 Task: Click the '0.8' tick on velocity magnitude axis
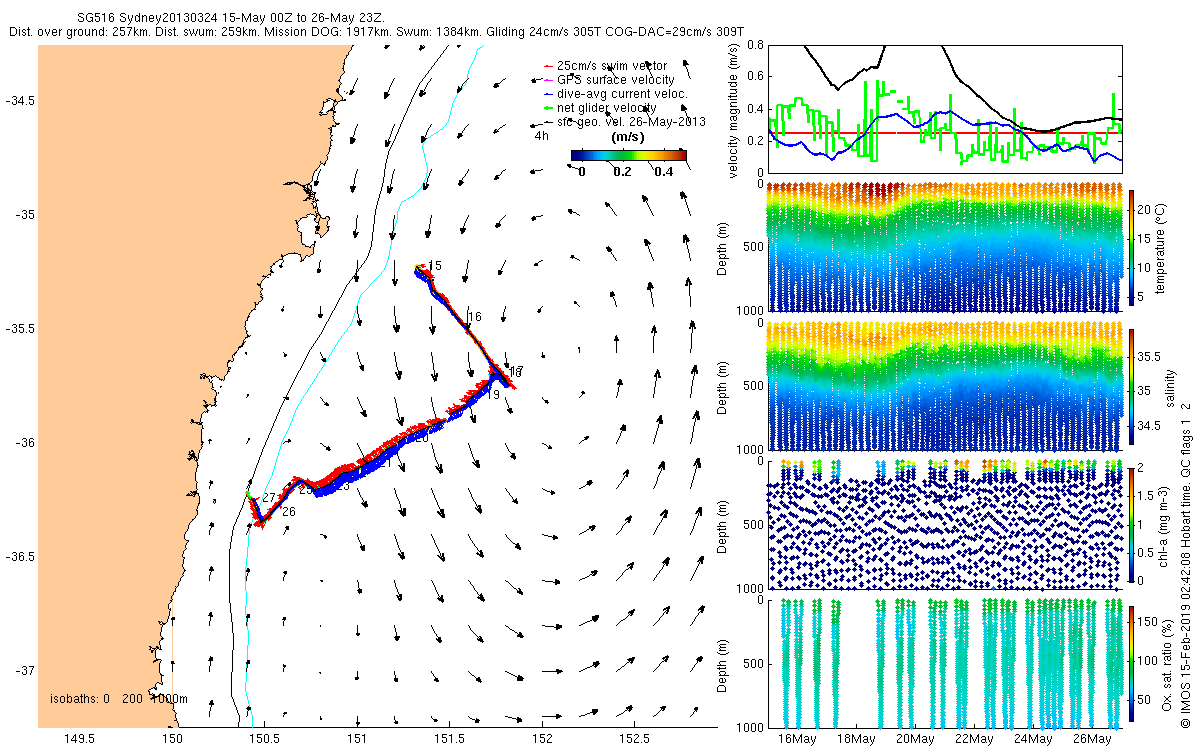755,45
